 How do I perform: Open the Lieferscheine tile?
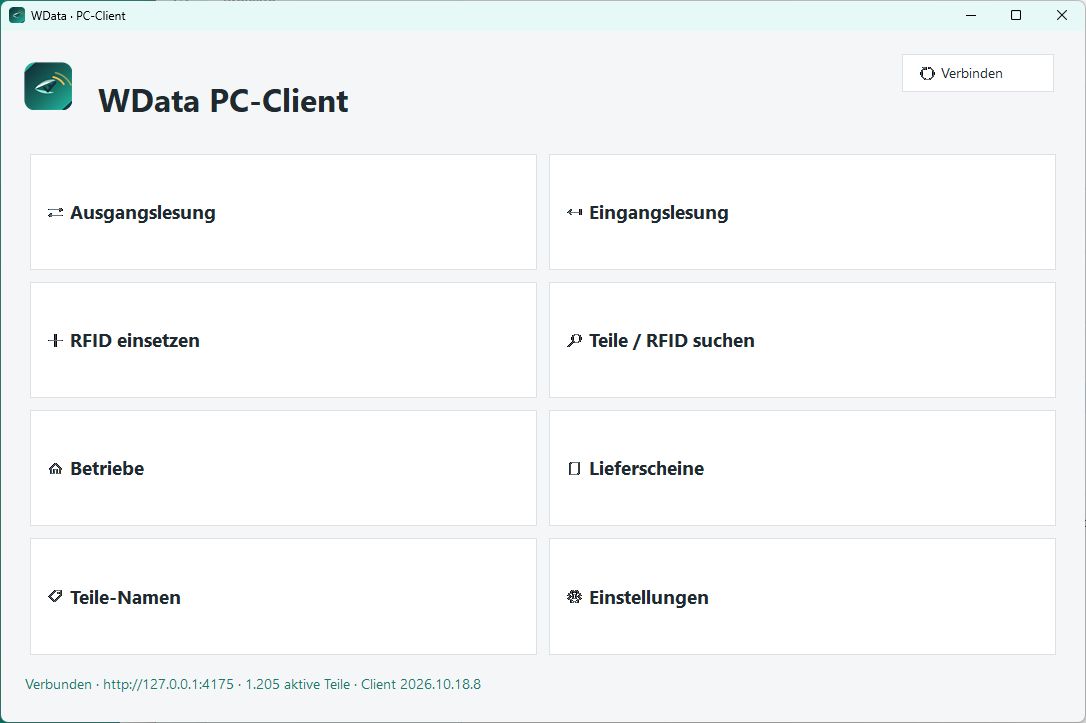(x=802, y=468)
